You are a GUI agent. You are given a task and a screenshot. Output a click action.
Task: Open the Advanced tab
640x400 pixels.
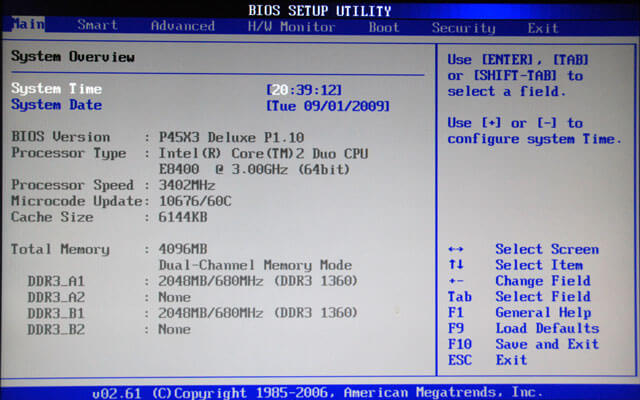click(x=182, y=26)
